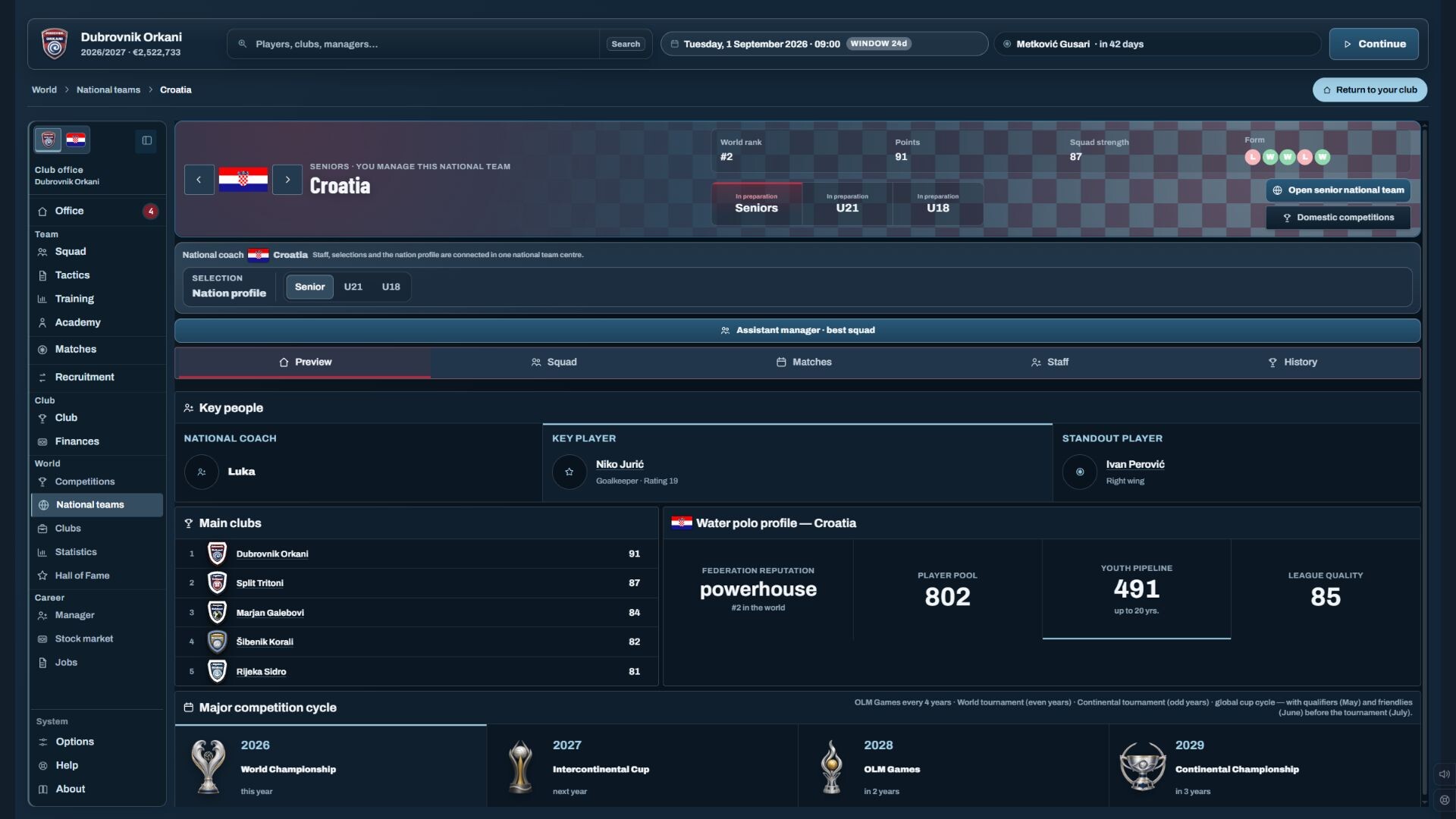This screenshot has height=819, width=1456.
Task: Open the sound settings speaker icon
Action: 1444,774
